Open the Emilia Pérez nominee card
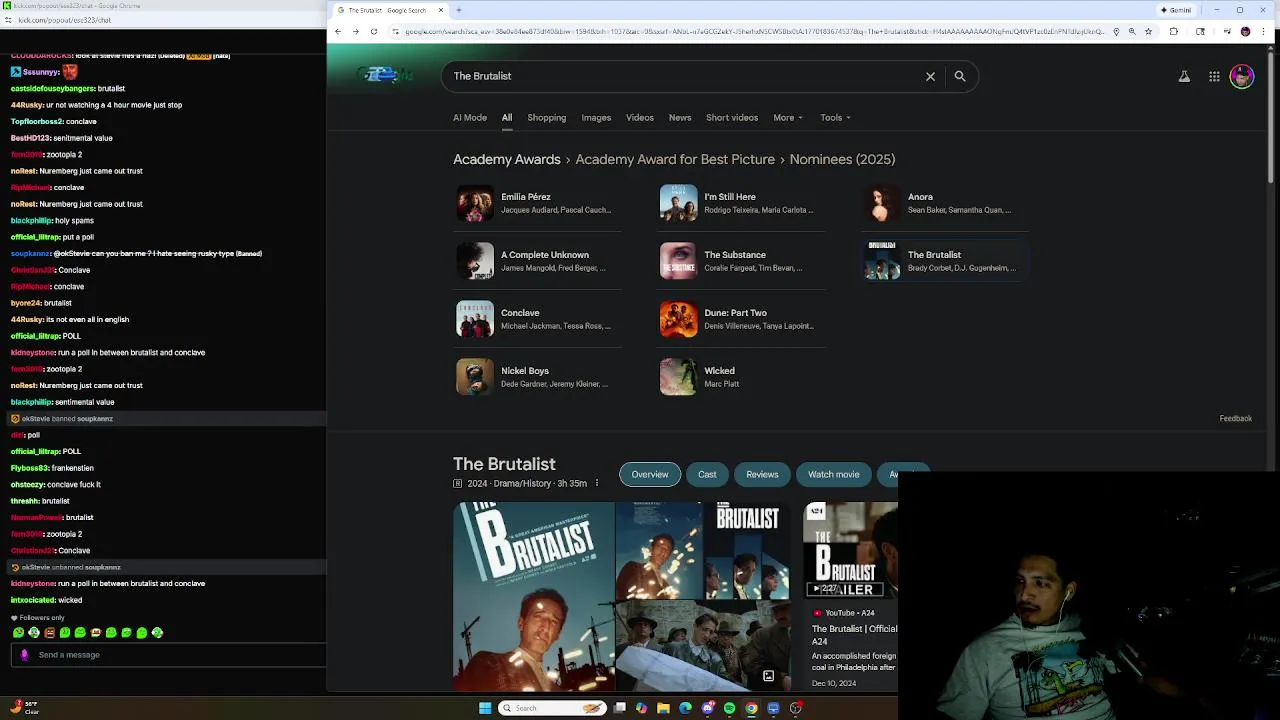The width and height of the screenshot is (1280, 720). pyautogui.click(x=538, y=203)
